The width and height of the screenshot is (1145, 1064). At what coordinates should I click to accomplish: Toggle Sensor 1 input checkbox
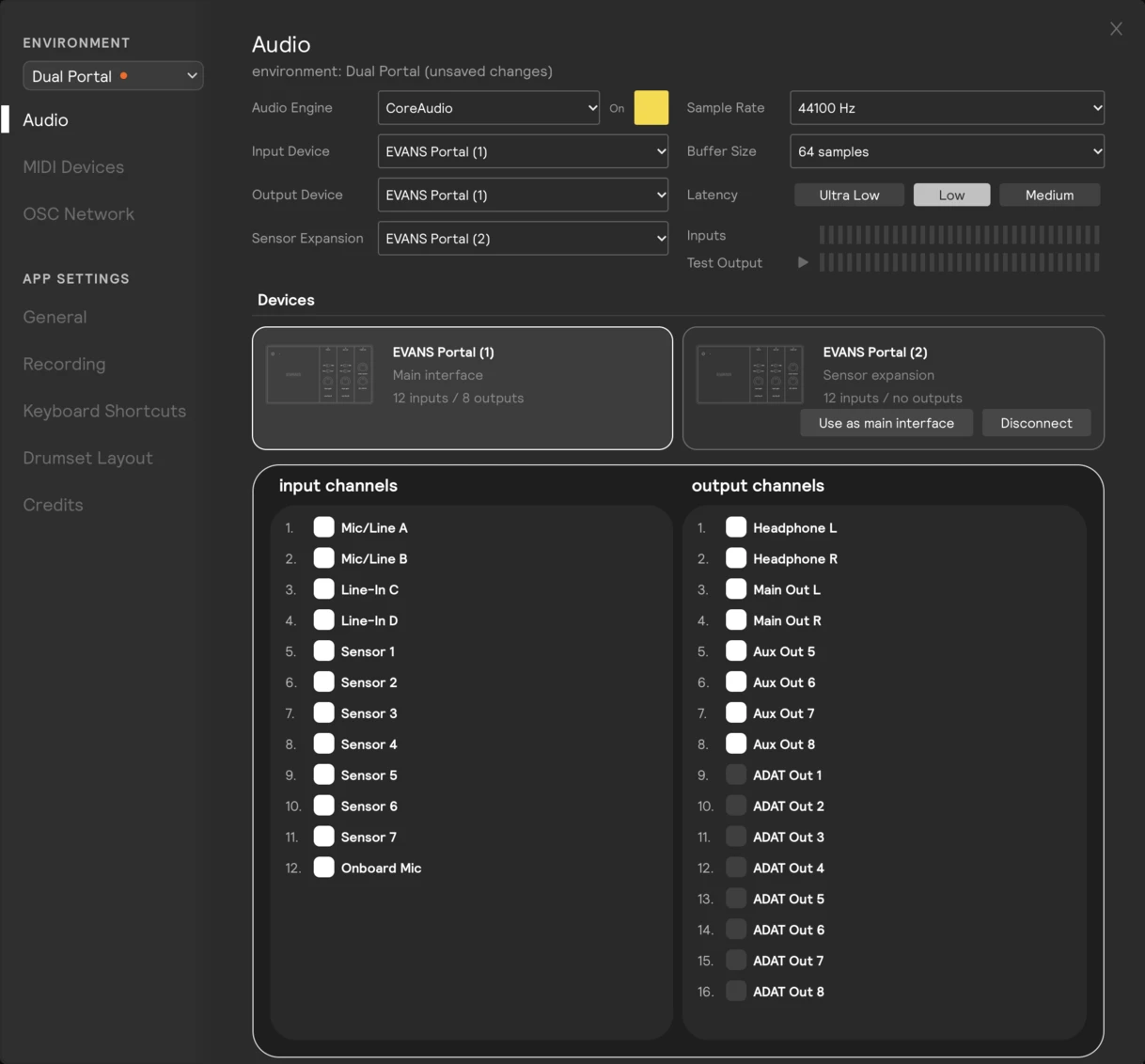323,651
